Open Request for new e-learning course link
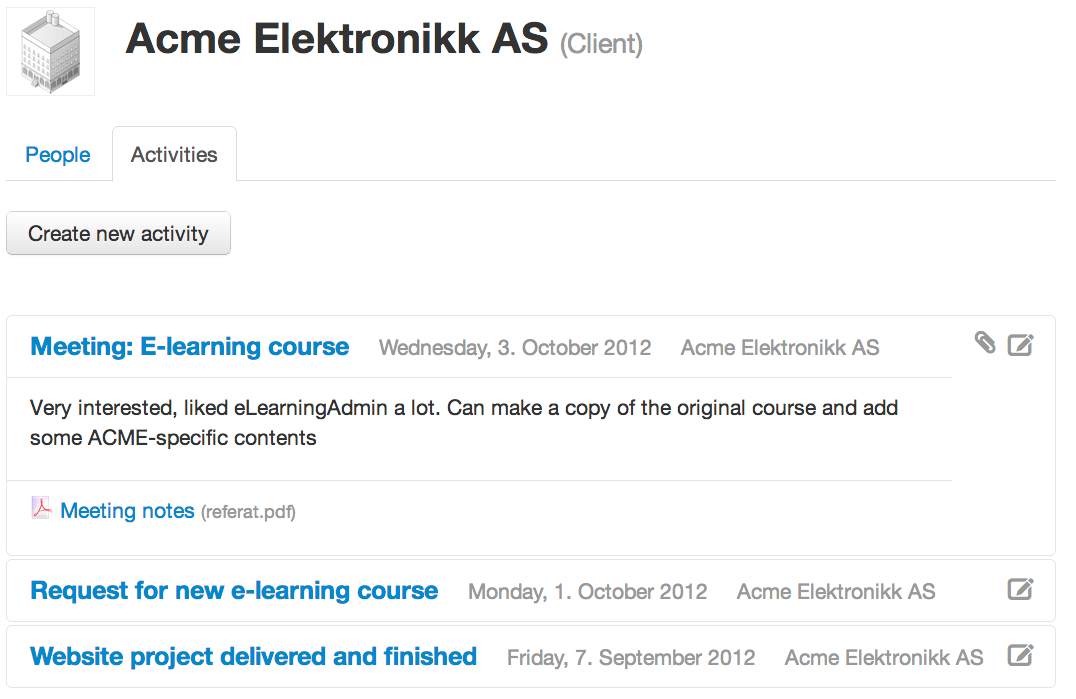1076x699 pixels. click(x=234, y=591)
